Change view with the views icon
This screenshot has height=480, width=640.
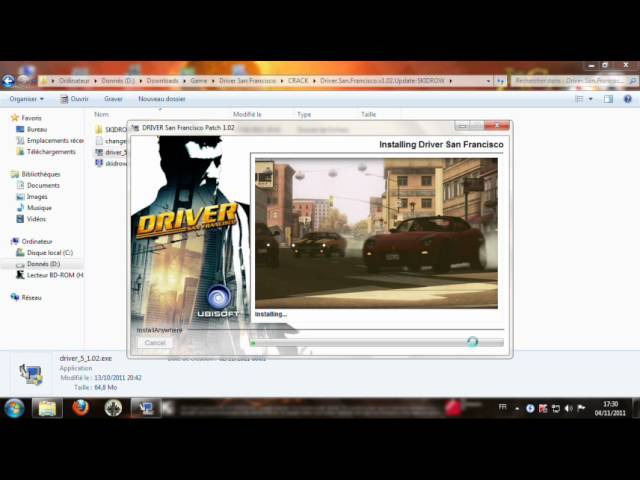(579, 99)
